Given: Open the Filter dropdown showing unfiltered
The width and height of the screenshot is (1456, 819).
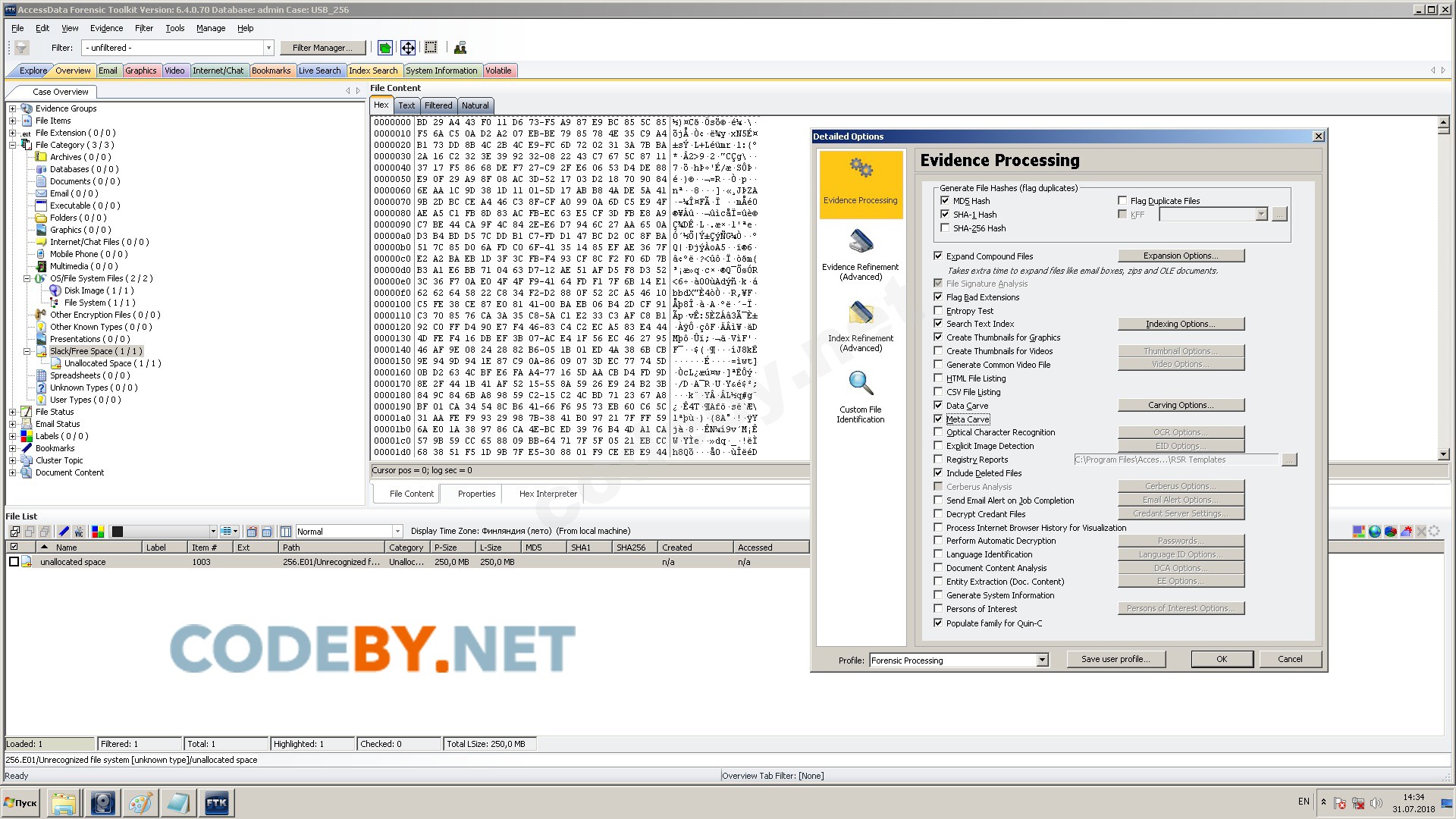Looking at the screenshot, I should (x=268, y=48).
